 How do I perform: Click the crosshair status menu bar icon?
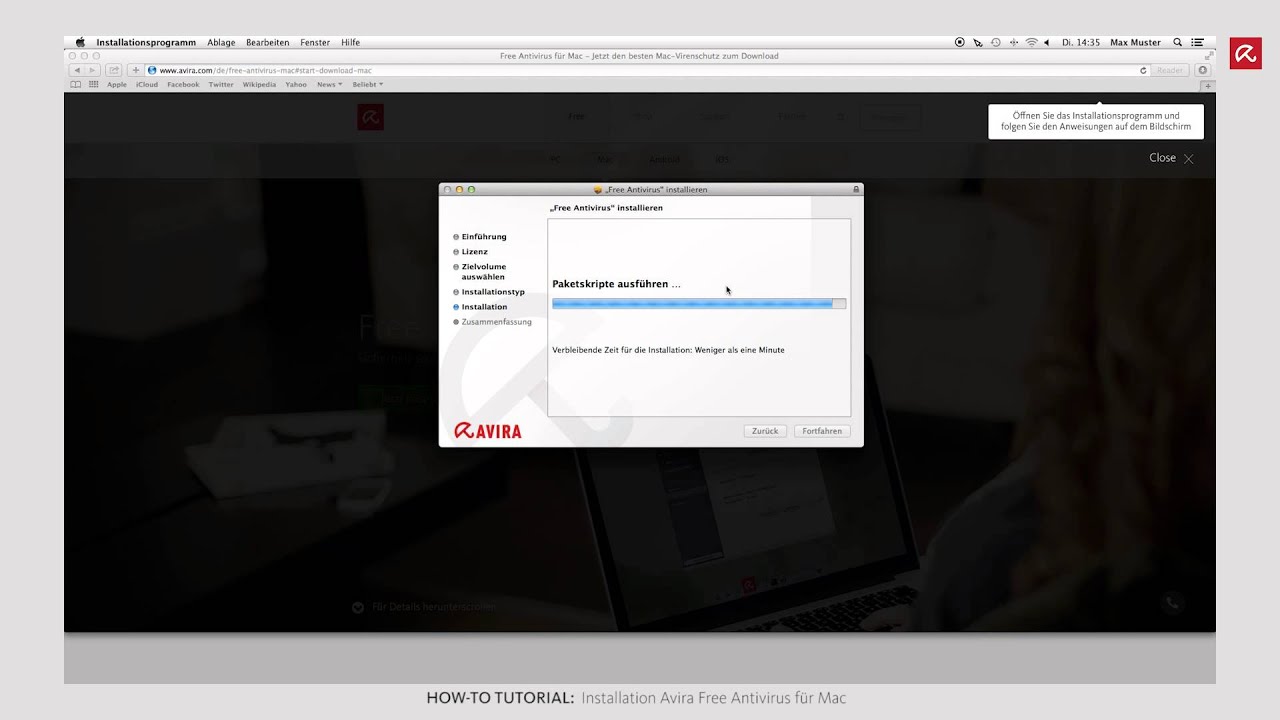(x=1014, y=43)
